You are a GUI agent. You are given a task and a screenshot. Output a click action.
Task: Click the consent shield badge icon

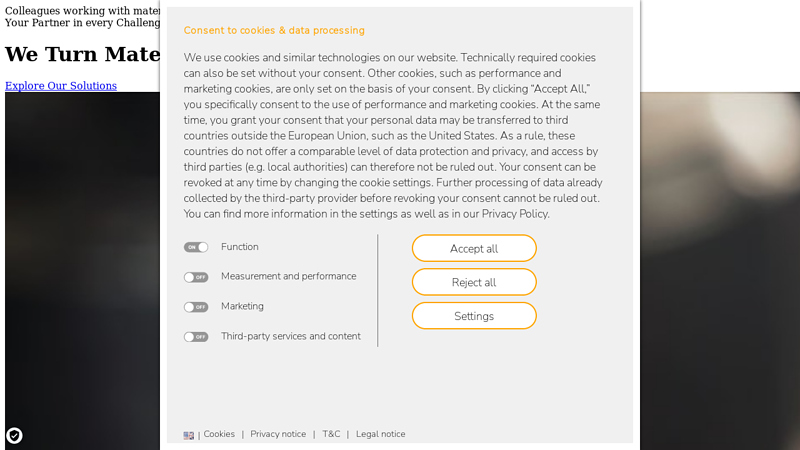pos(14,435)
